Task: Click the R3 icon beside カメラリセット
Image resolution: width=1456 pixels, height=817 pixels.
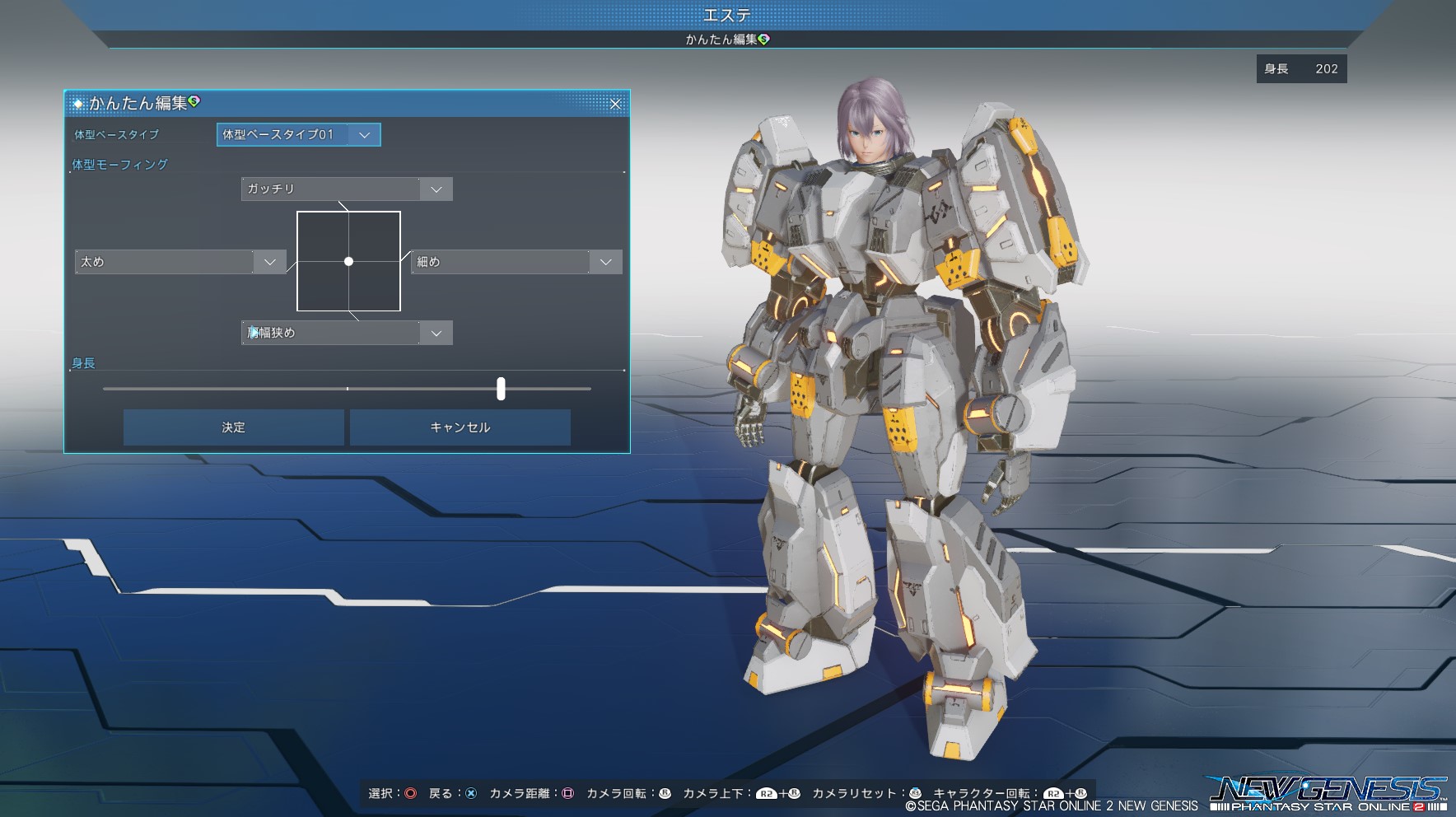Action: (x=915, y=793)
